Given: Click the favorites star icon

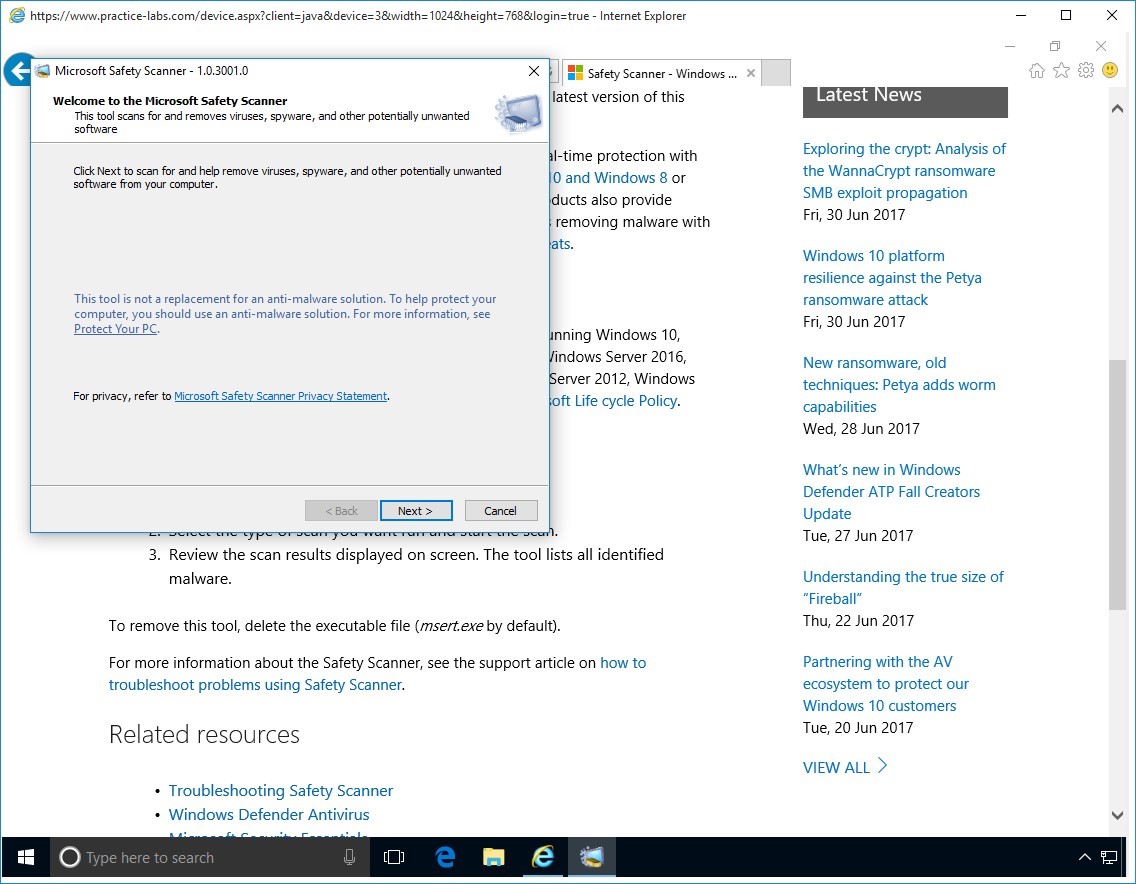Looking at the screenshot, I should tap(1061, 71).
